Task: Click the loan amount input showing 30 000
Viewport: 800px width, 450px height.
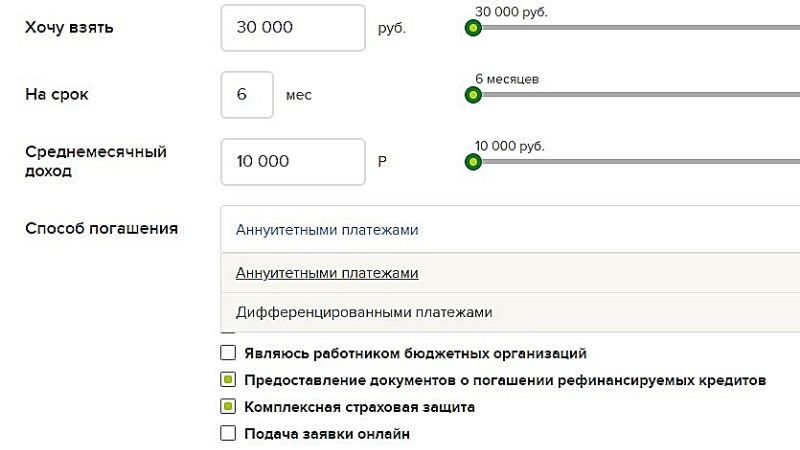Action: (x=293, y=28)
